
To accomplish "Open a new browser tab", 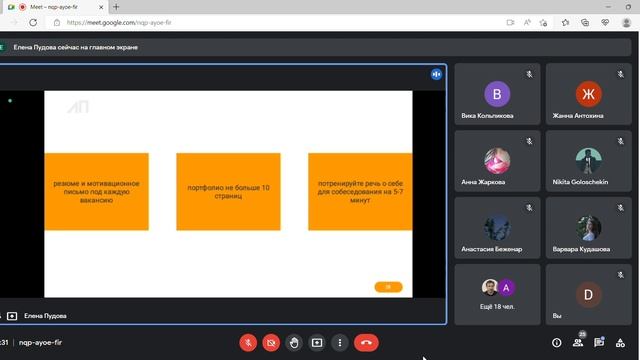I will click(116, 7).
